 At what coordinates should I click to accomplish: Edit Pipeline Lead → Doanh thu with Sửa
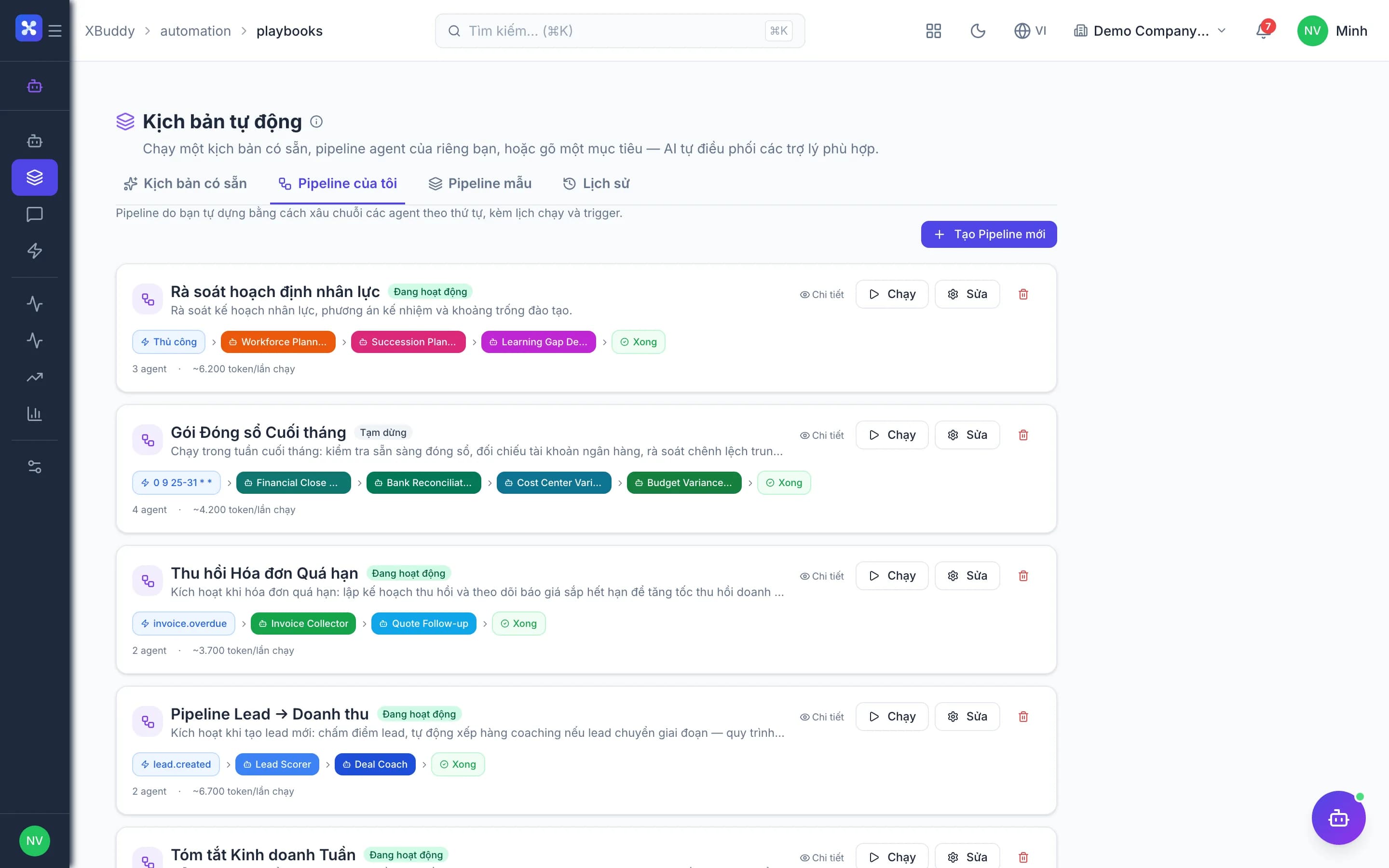(x=967, y=717)
